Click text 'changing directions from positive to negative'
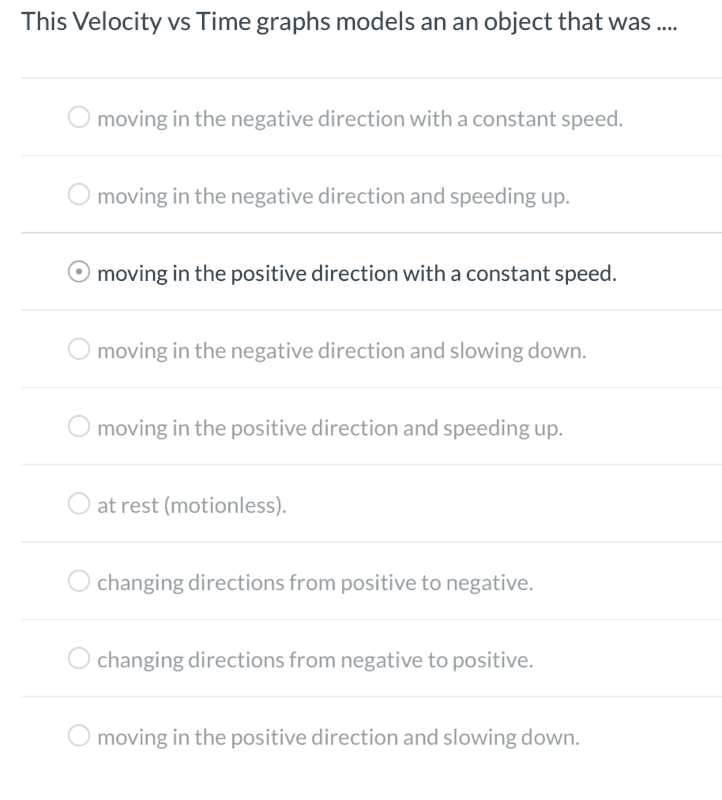This screenshot has width=722, height=800. pyautogui.click(x=315, y=583)
